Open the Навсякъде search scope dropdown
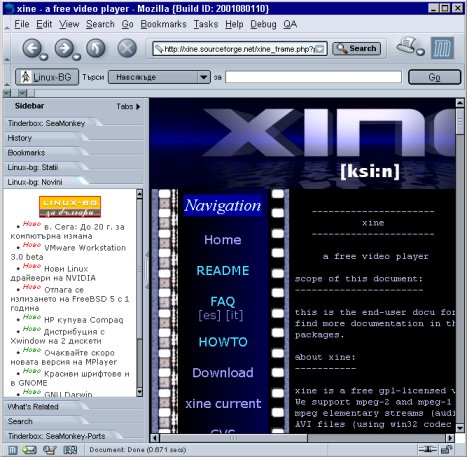 coord(159,77)
